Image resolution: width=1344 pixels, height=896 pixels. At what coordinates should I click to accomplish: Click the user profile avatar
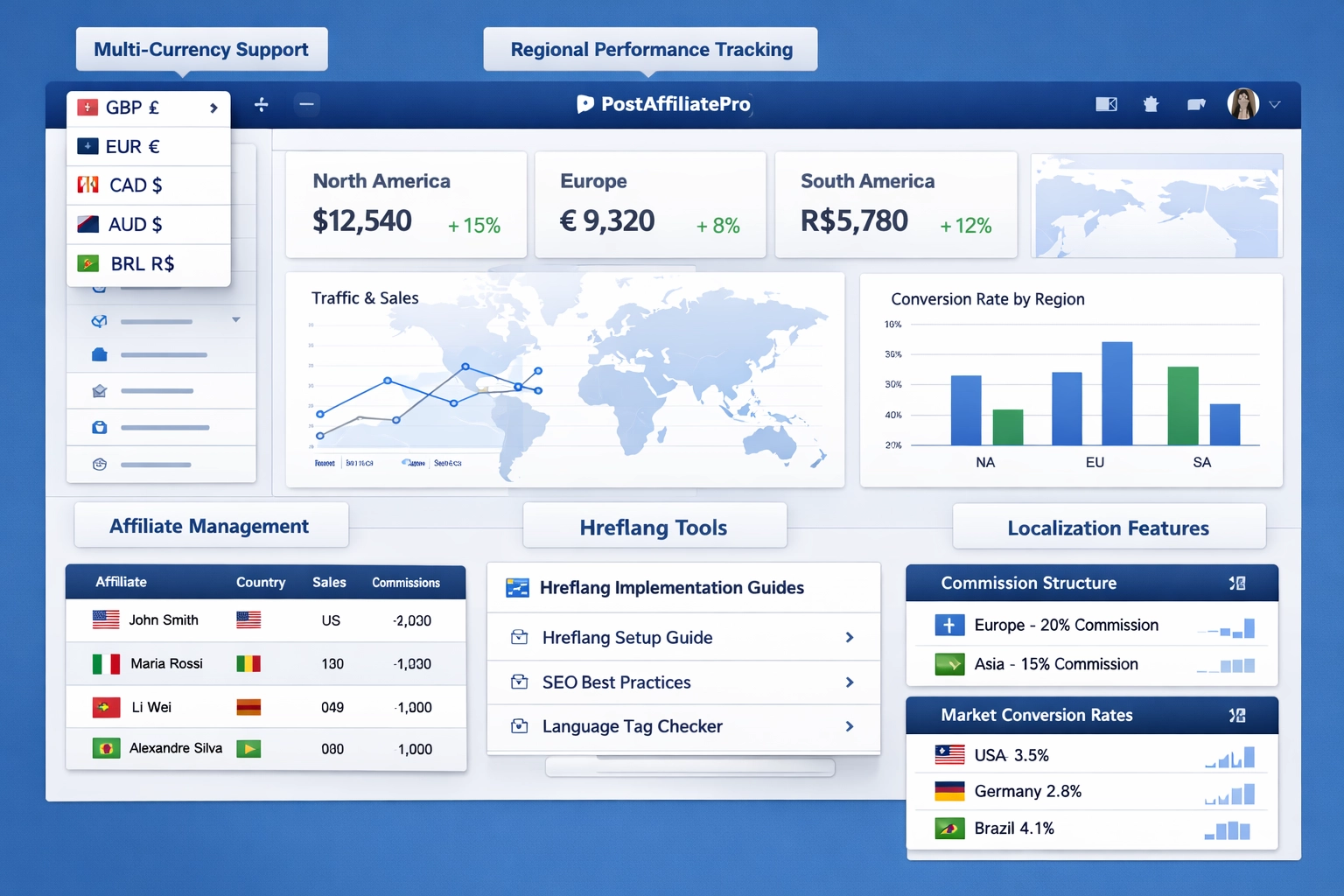[x=1242, y=103]
